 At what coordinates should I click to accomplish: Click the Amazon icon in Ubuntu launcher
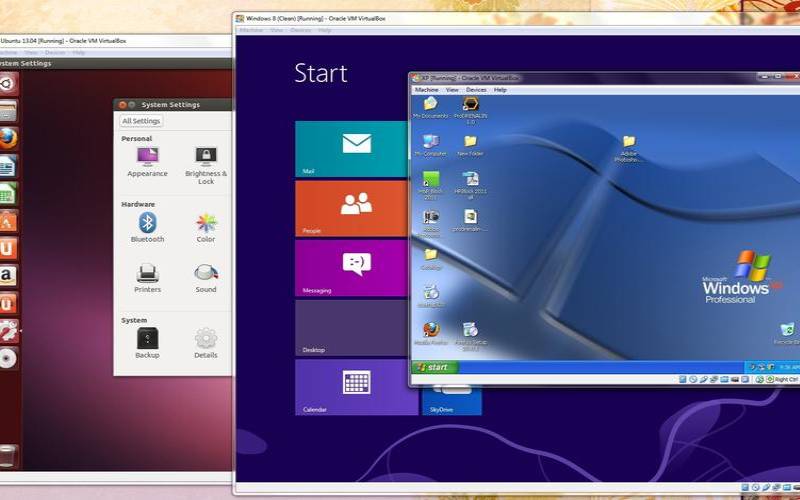(x=8, y=276)
